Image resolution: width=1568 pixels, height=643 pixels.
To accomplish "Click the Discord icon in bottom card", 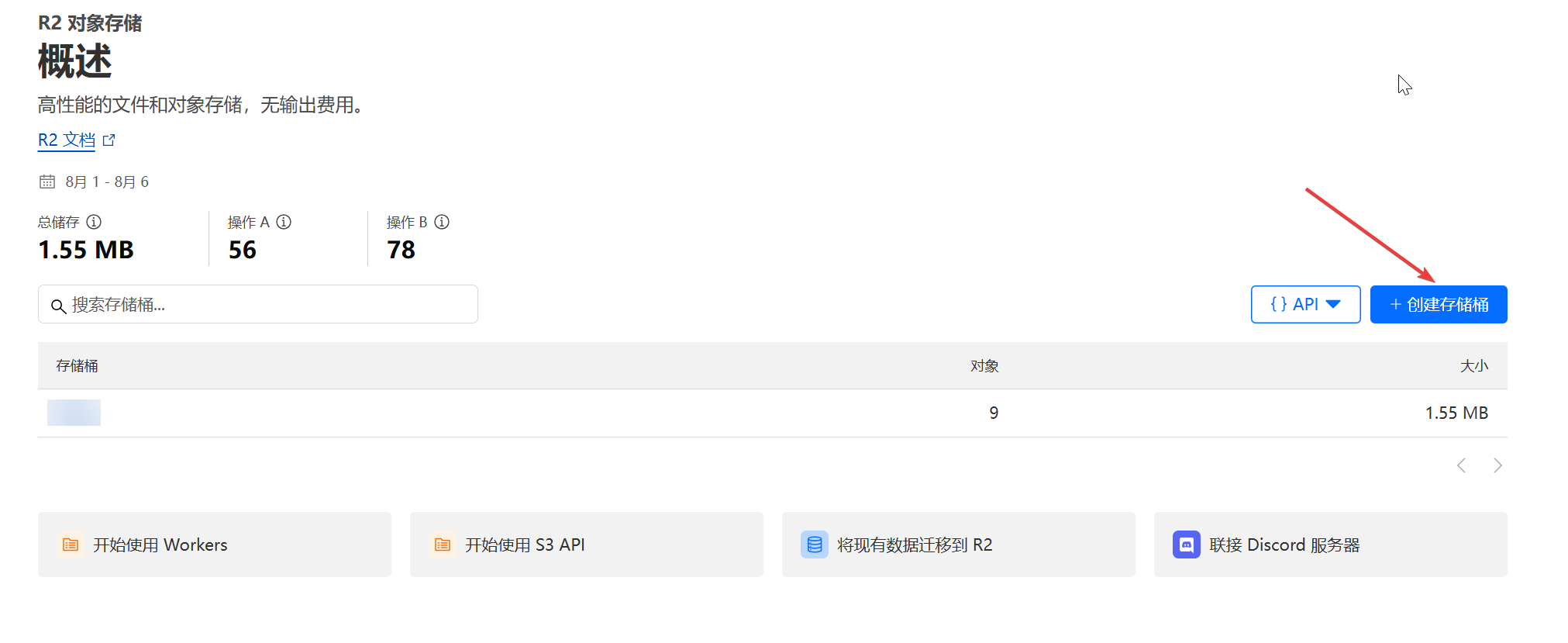I will 1186,544.
